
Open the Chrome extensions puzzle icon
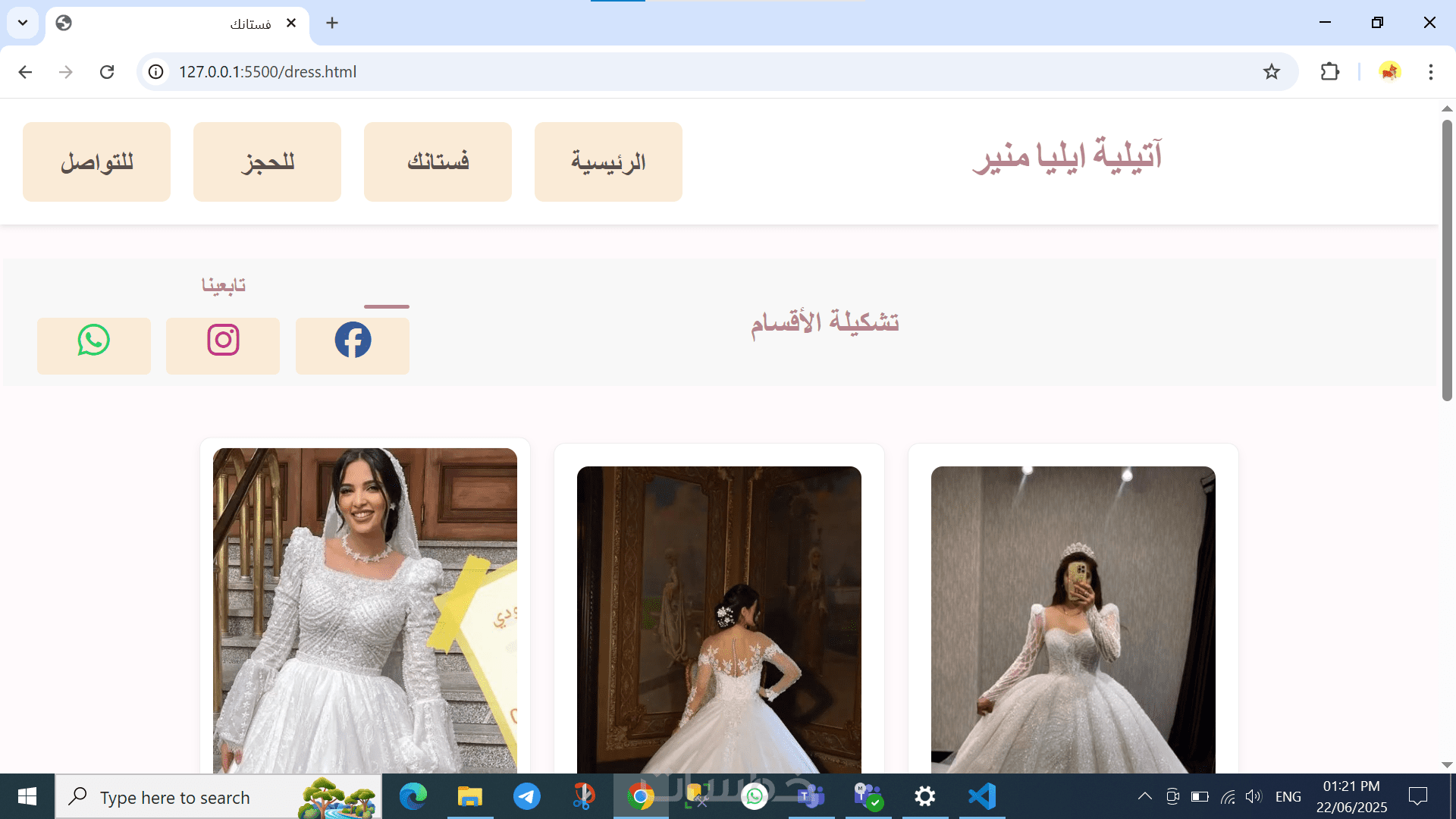point(1330,72)
